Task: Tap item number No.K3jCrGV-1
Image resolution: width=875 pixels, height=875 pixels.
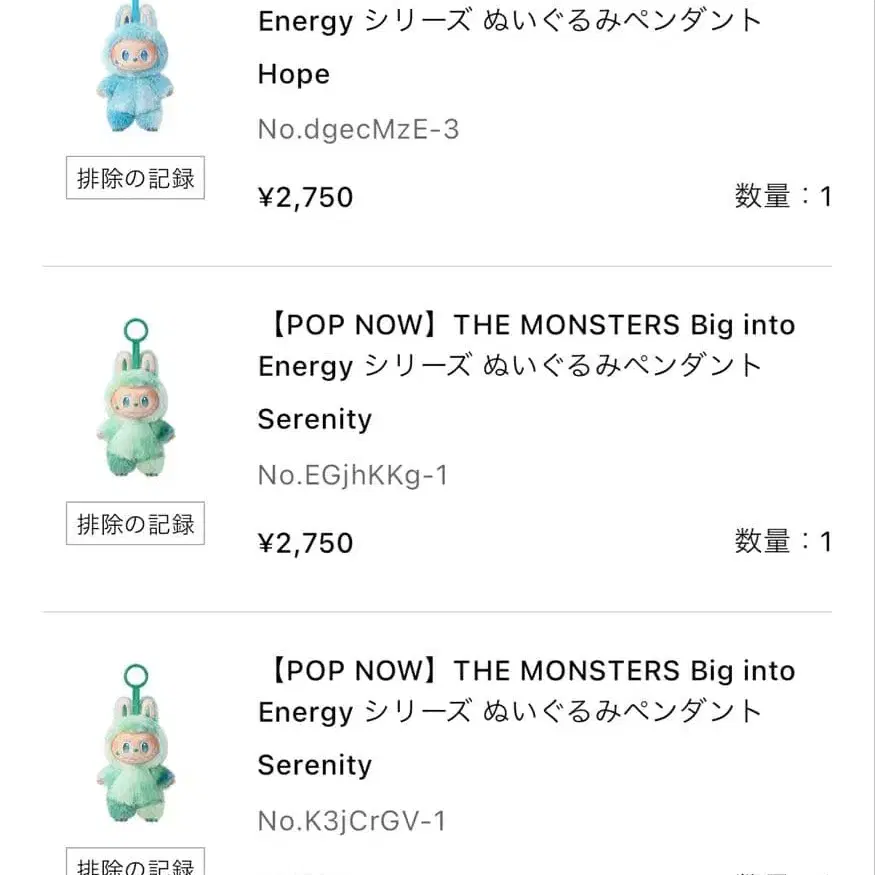Action: tap(351, 821)
